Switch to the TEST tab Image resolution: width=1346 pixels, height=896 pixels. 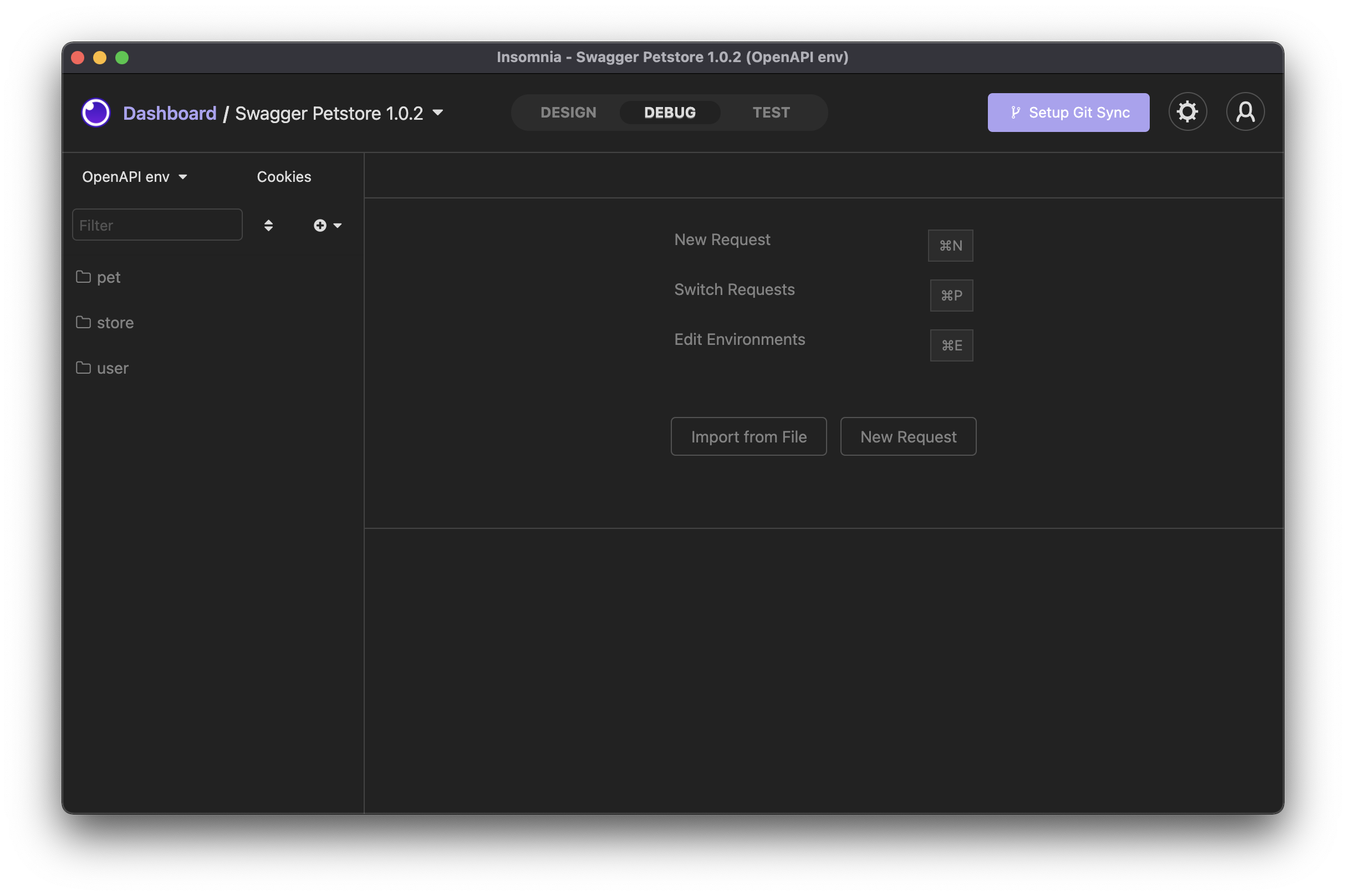771,113
